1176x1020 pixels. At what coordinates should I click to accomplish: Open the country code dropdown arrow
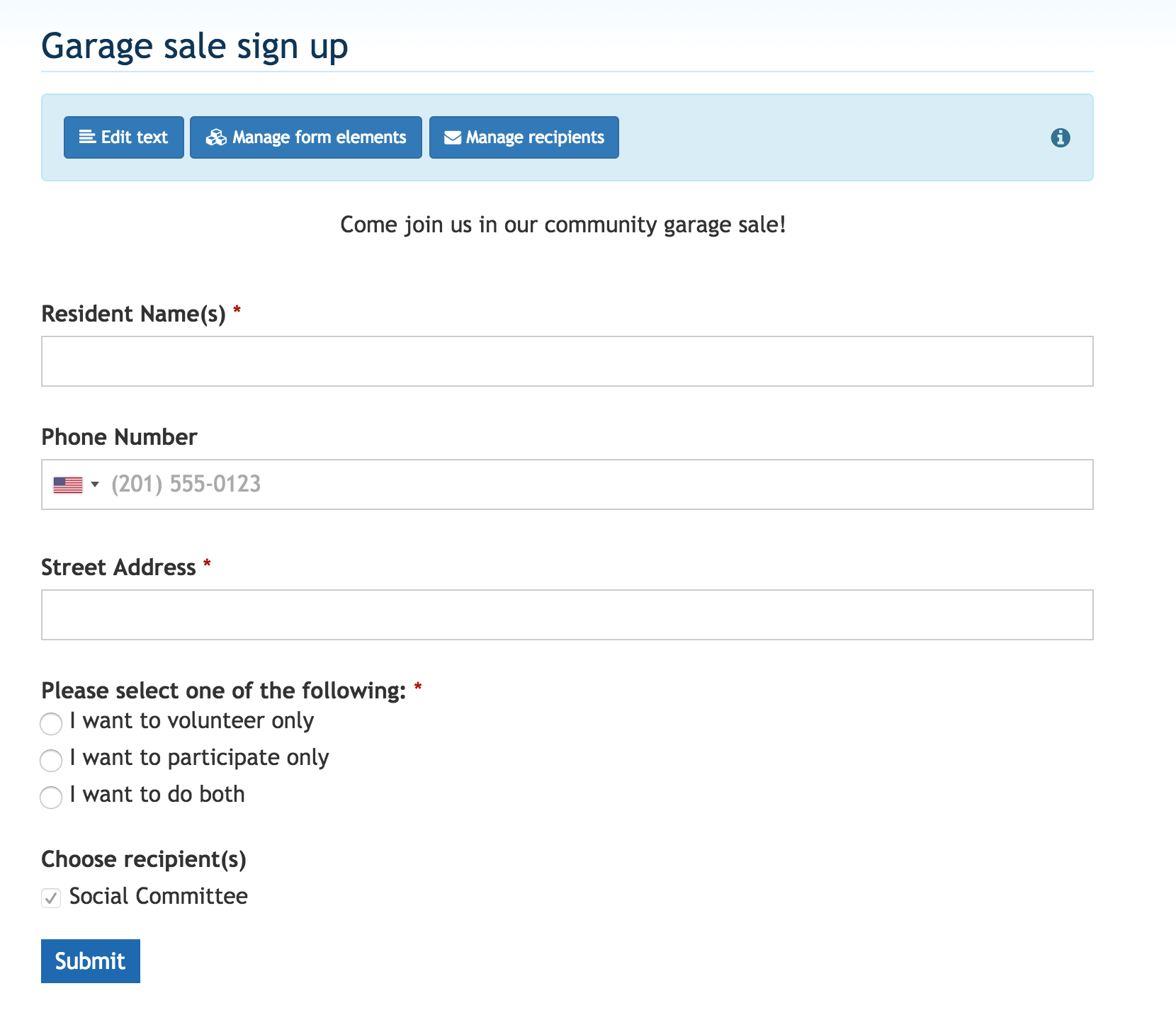tap(95, 484)
